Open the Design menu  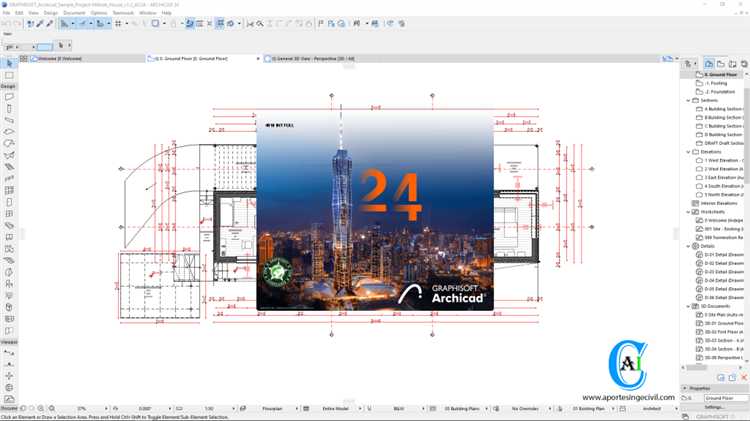coord(51,13)
